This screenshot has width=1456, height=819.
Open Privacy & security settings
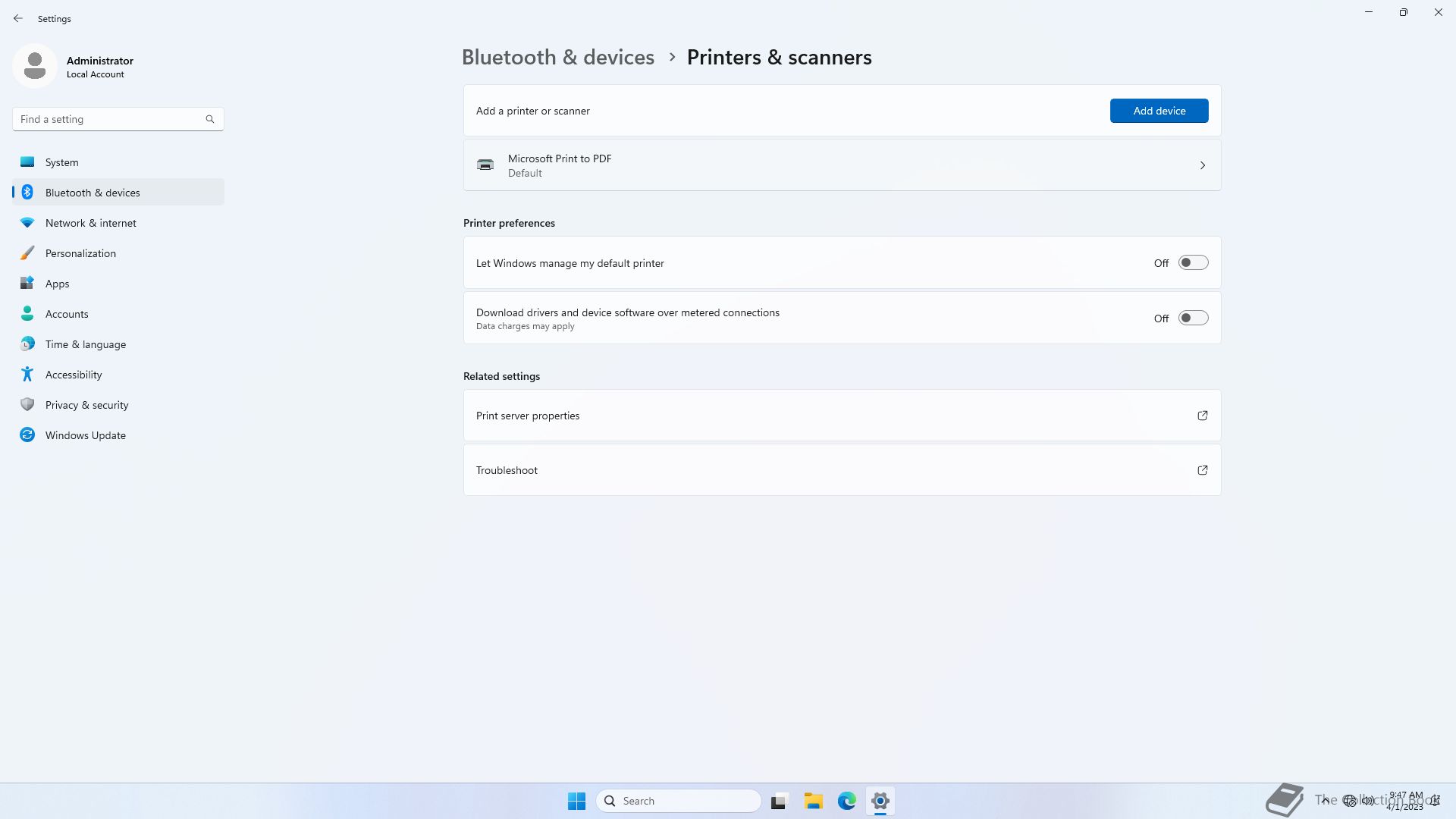tap(118, 404)
